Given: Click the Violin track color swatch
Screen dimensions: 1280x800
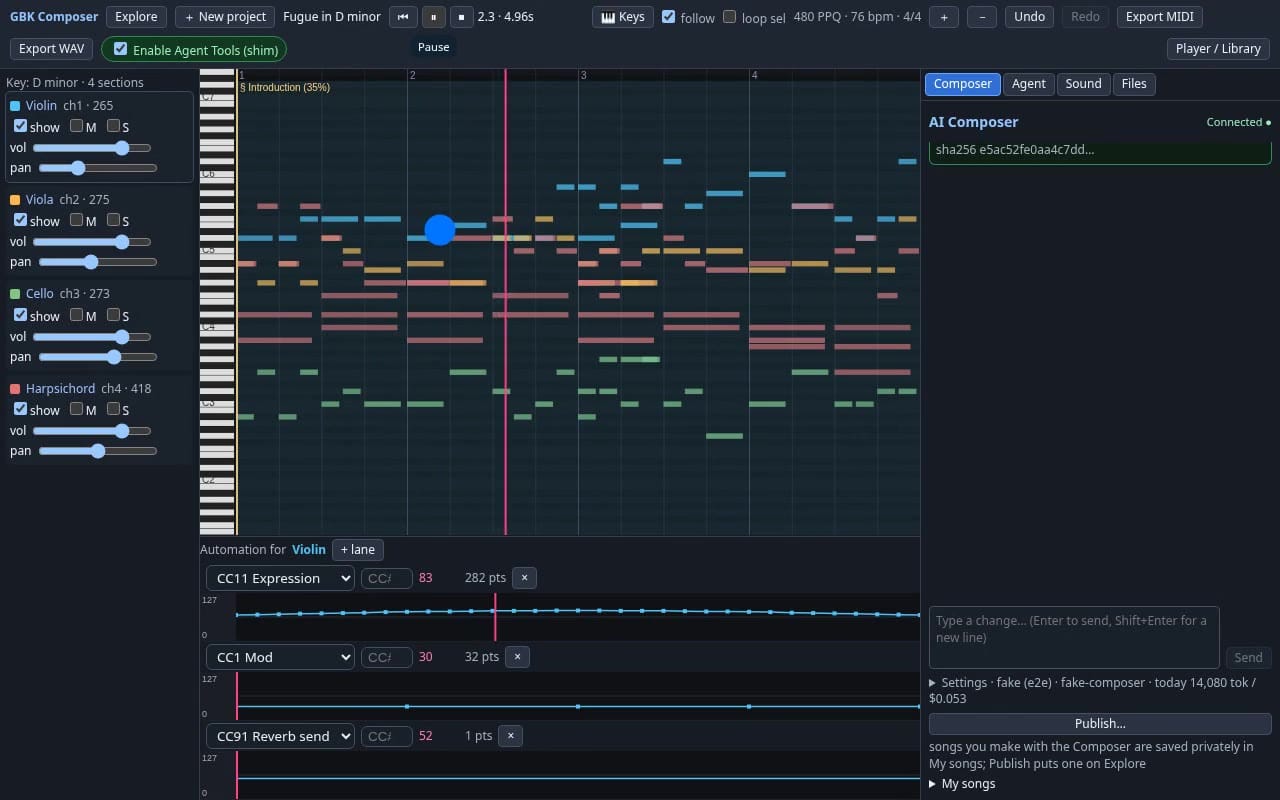Looking at the screenshot, I should point(15,106).
